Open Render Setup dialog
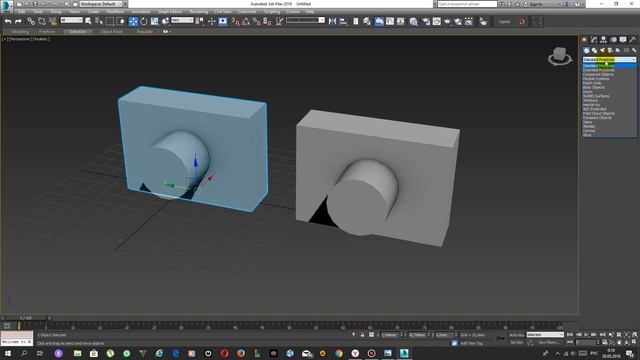The width and height of the screenshot is (640, 360). [426, 21]
